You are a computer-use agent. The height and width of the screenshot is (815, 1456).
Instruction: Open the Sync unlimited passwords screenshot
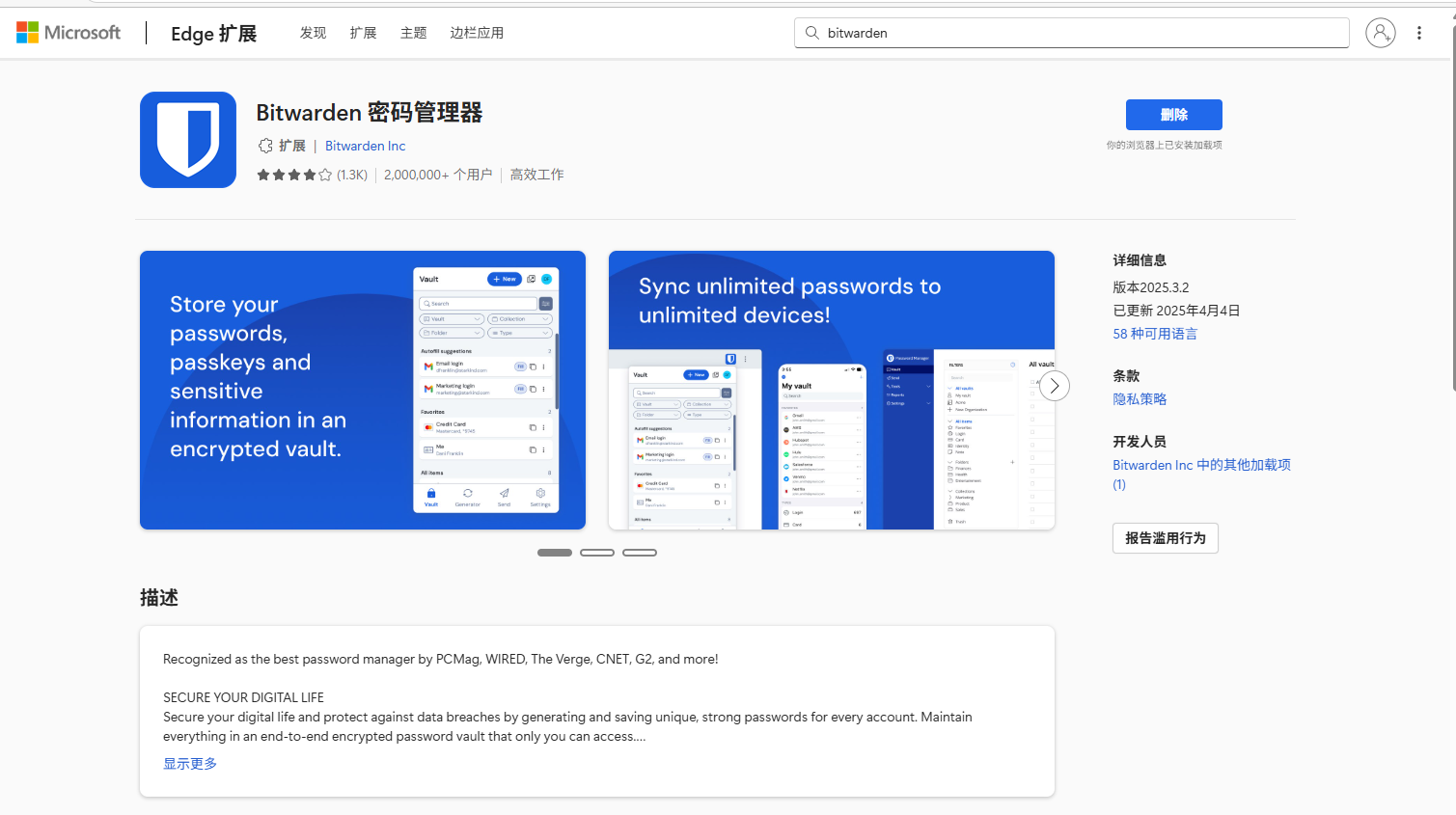(832, 390)
